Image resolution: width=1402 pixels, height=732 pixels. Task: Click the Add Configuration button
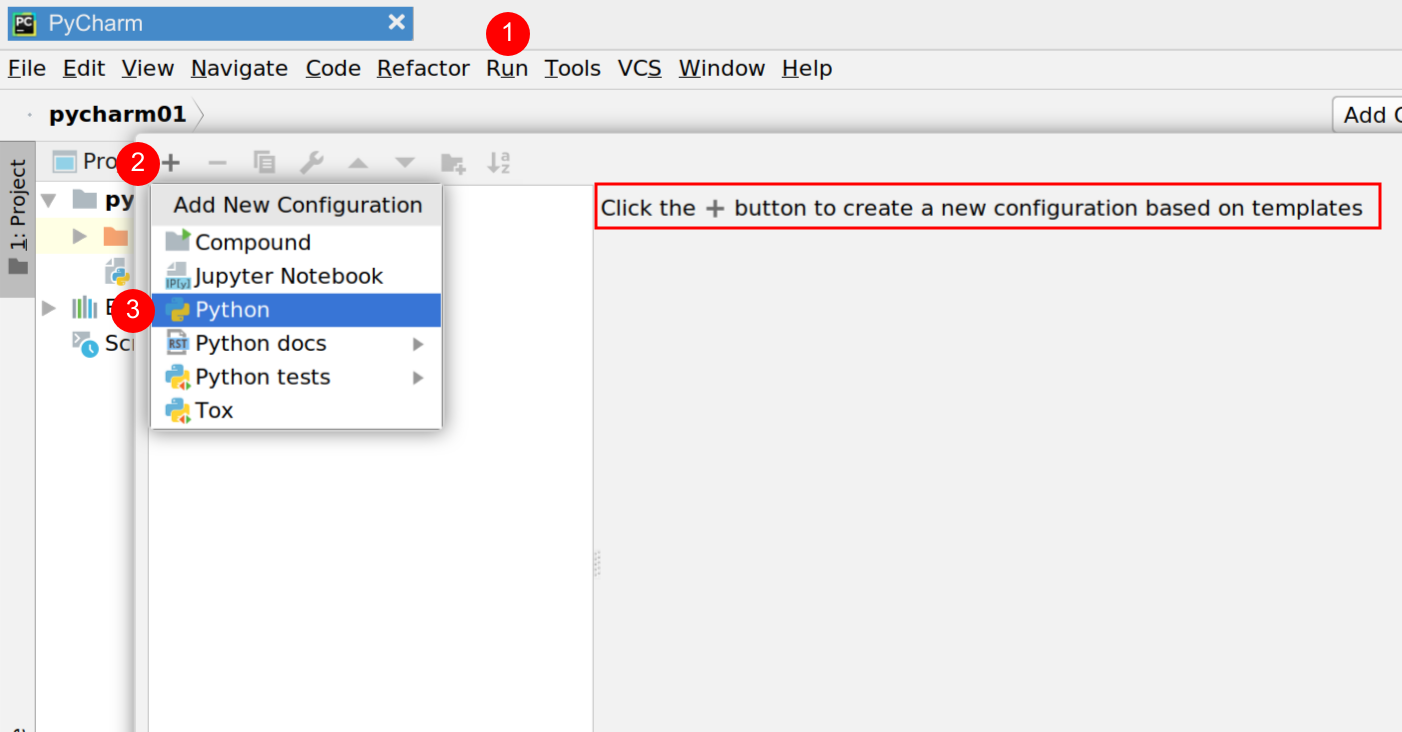(x=1367, y=115)
